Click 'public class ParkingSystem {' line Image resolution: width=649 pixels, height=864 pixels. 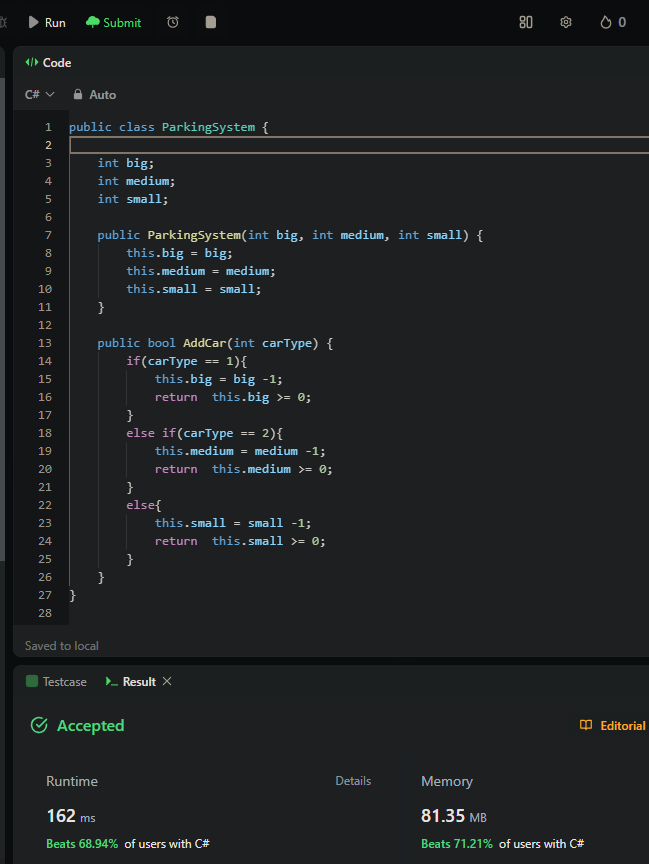[x=169, y=127]
